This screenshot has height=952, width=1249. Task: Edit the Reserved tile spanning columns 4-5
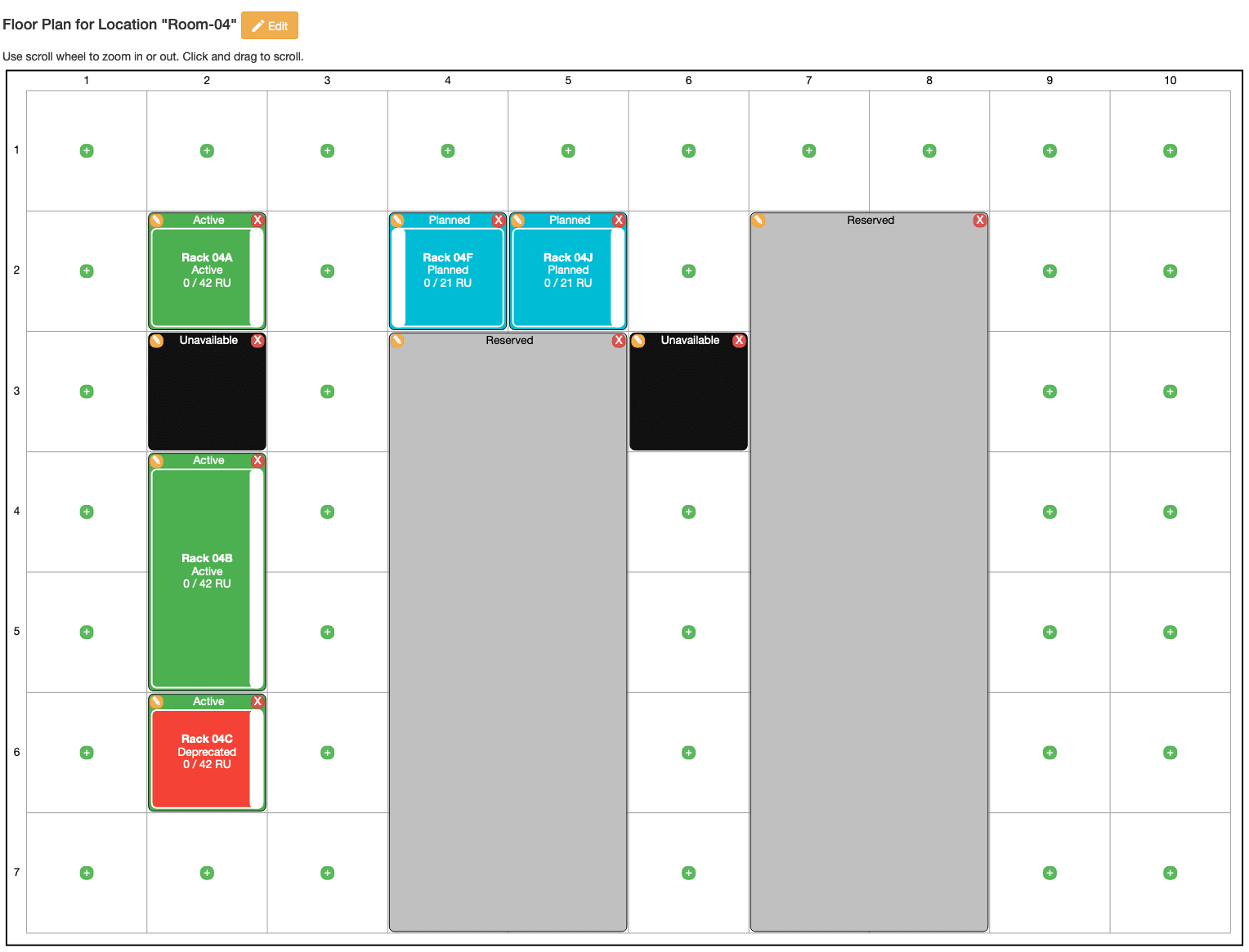pyautogui.click(x=397, y=341)
